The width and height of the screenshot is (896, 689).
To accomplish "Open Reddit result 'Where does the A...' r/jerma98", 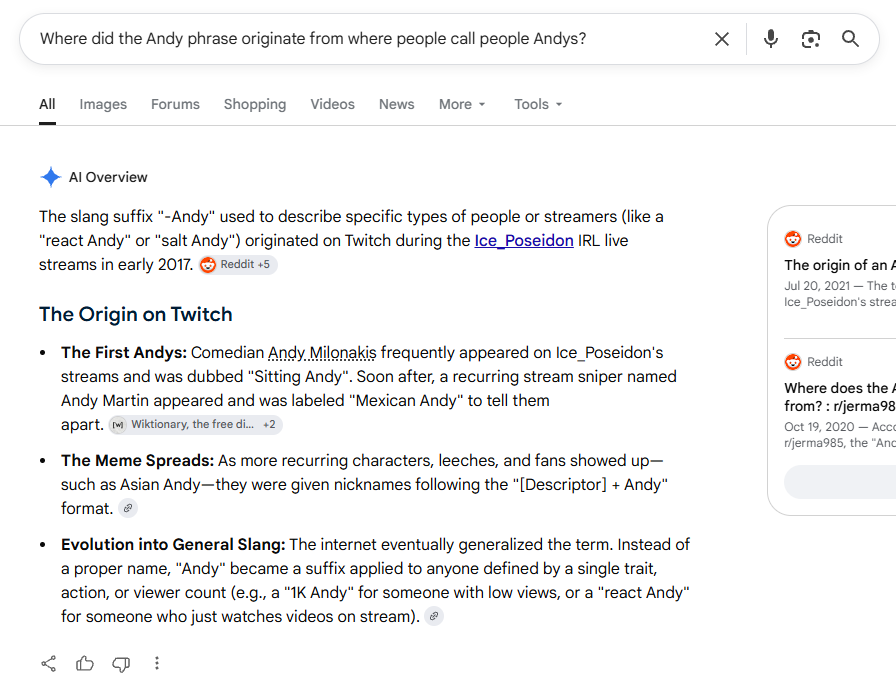I will pos(840,397).
